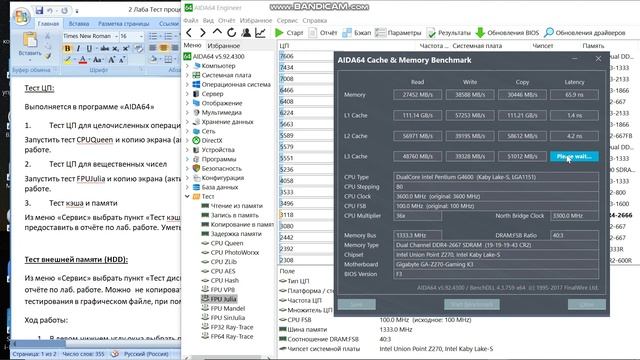Click Обновления драйверов in toolbar

pyautogui.click(x=585, y=33)
